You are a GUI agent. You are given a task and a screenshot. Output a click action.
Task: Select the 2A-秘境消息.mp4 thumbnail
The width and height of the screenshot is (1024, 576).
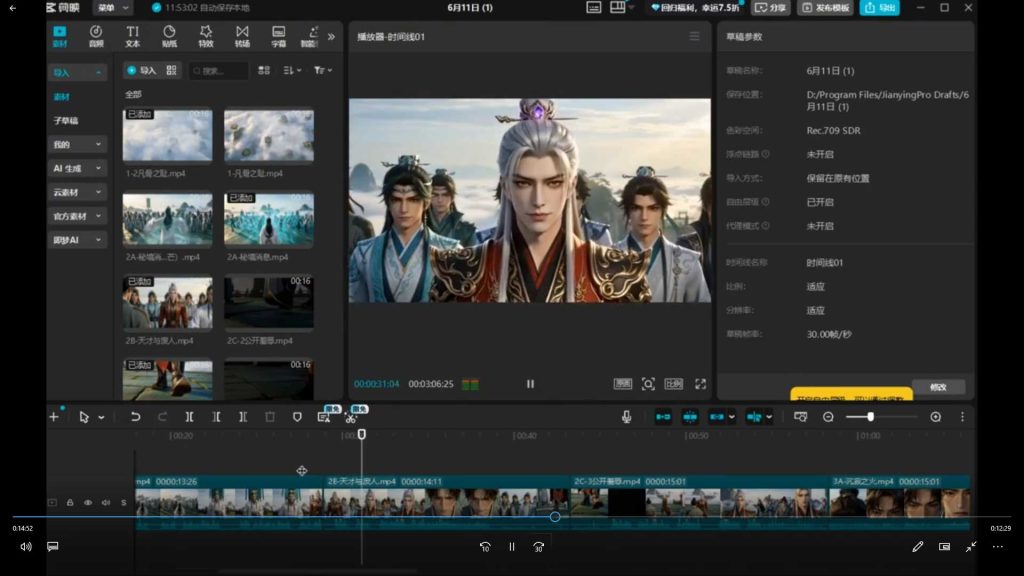(x=268, y=219)
